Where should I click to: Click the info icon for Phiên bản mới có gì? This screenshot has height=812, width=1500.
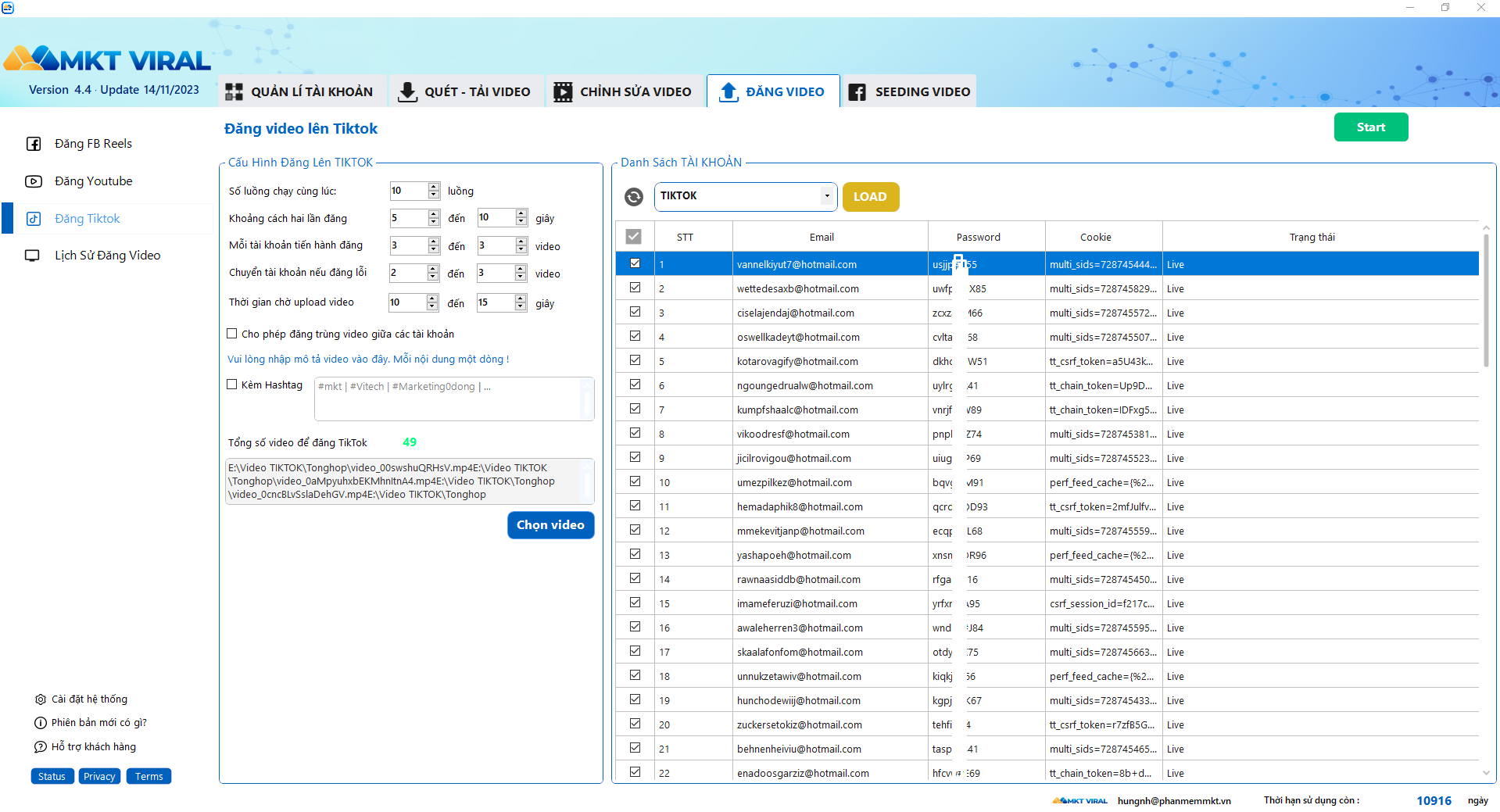(x=41, y=723)
